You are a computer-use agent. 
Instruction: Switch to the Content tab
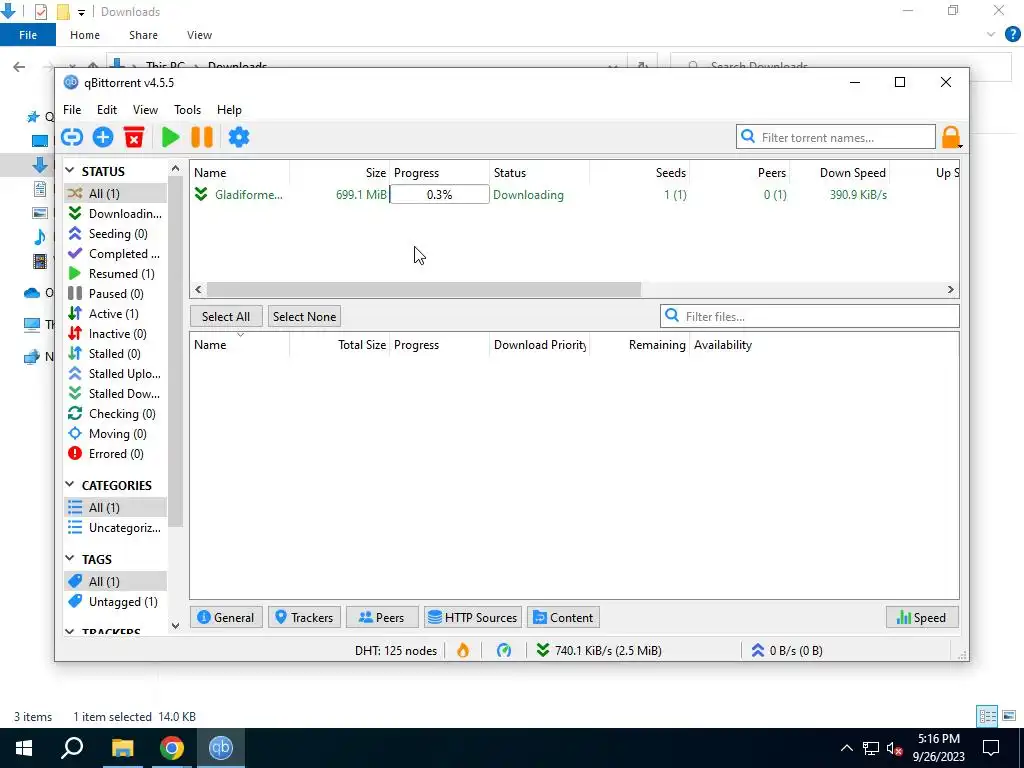pyautogui.click(x=564, y=617)
